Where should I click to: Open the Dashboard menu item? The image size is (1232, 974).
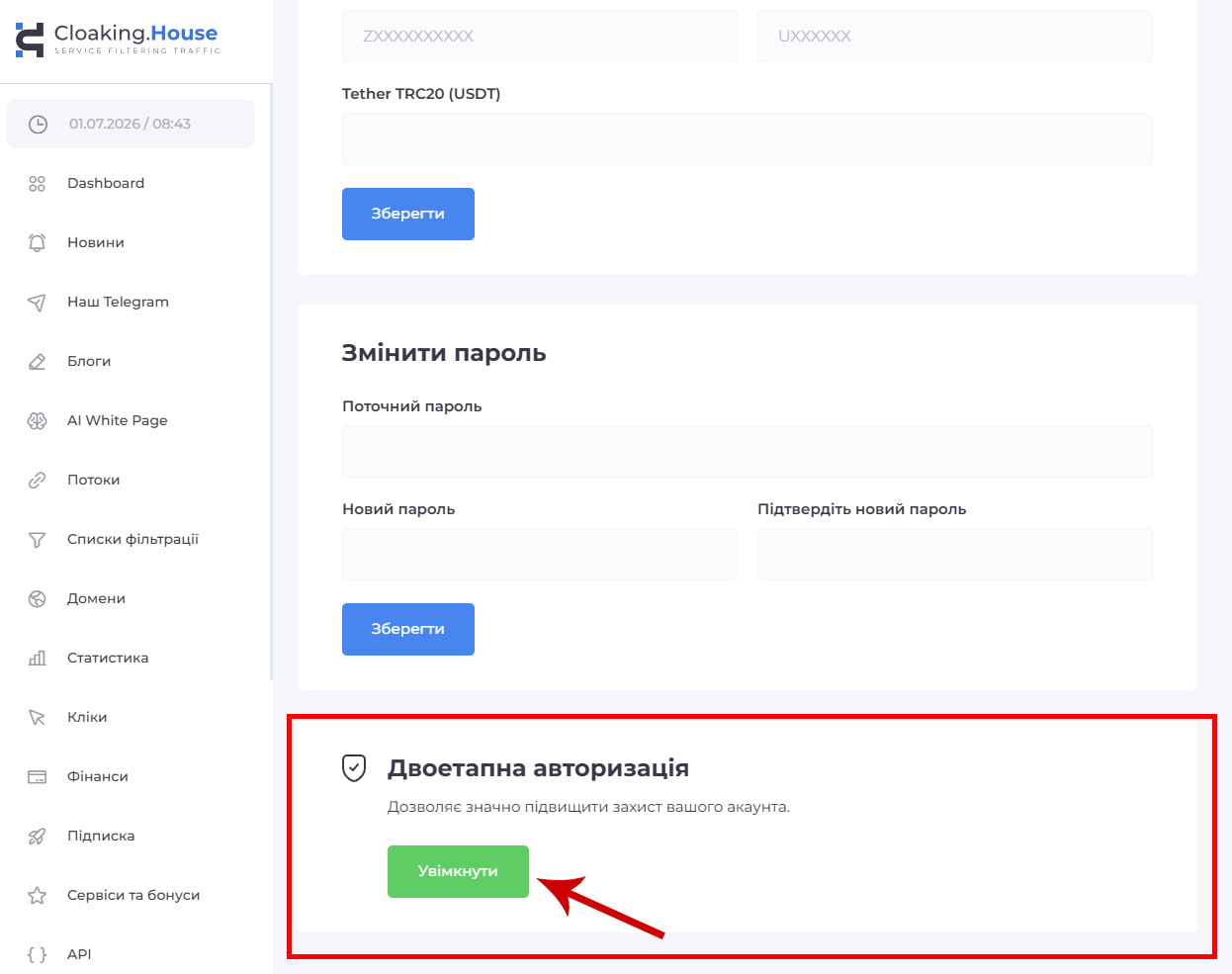106,183
